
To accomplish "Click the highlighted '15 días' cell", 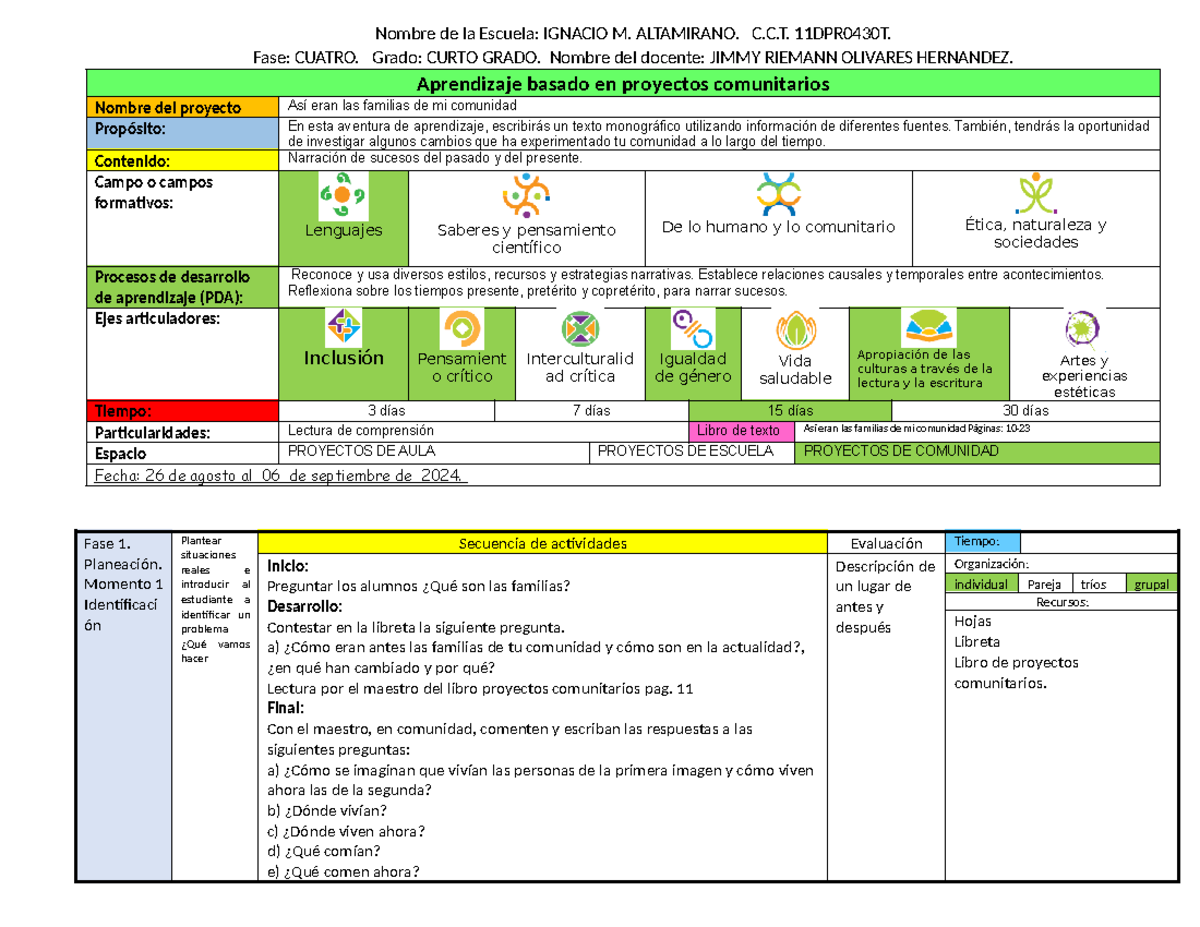I will pyautogui.click(x=790, y=410).
